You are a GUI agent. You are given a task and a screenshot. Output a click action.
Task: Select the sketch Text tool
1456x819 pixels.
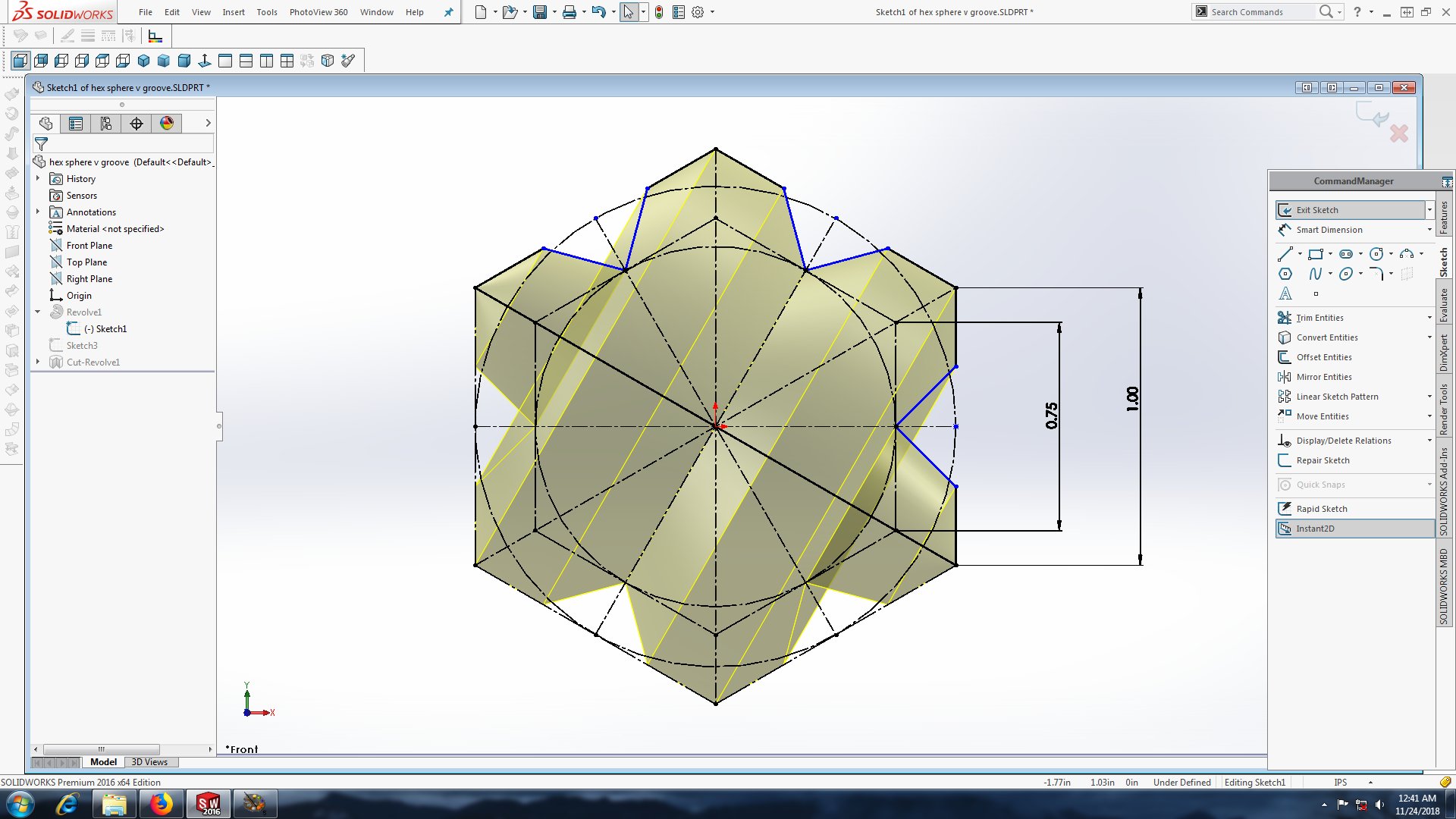tap(1285, 293)
